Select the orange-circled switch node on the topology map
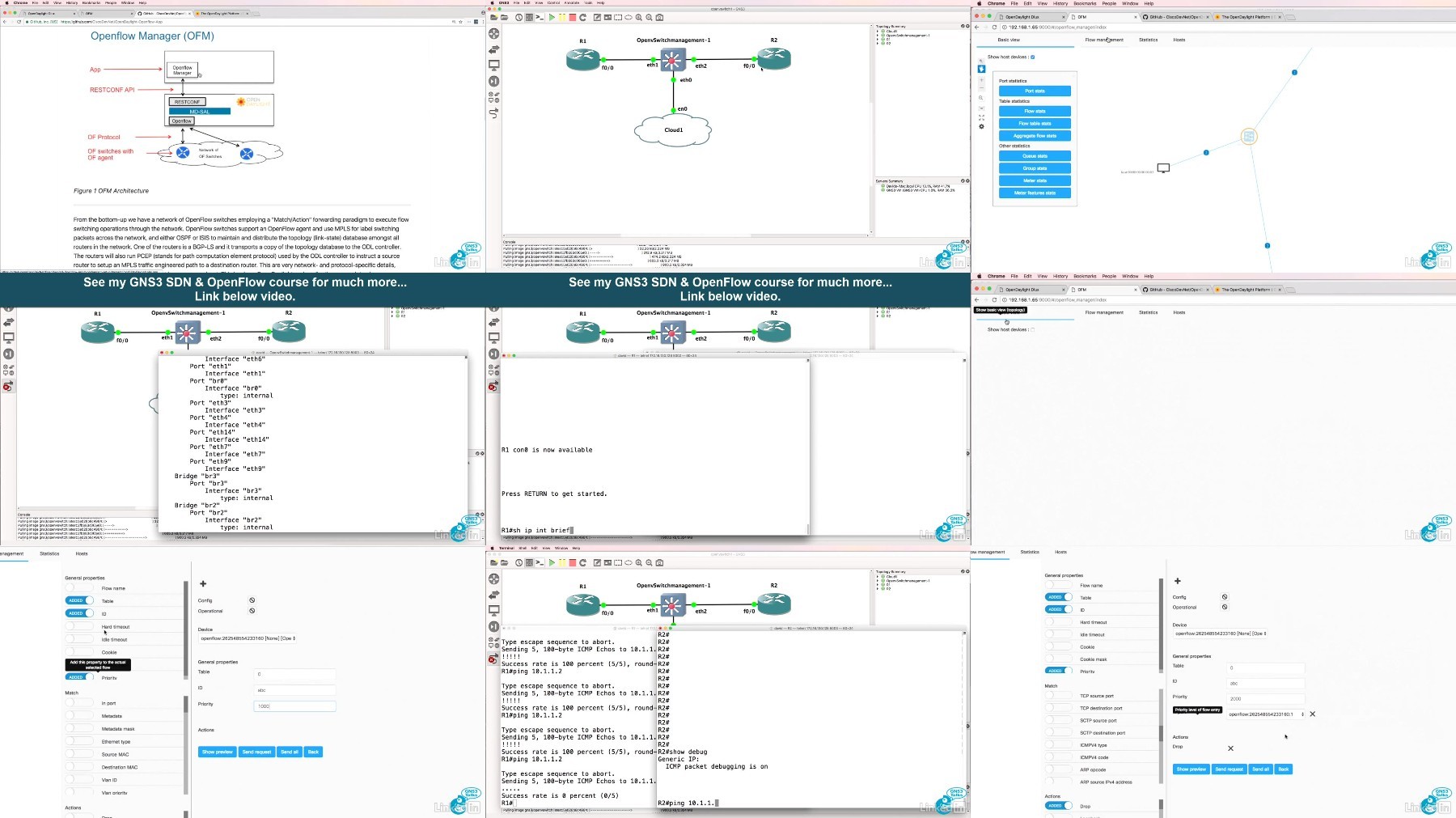The width and height of the screenshot is (1456, 818). pos(1249,137)
